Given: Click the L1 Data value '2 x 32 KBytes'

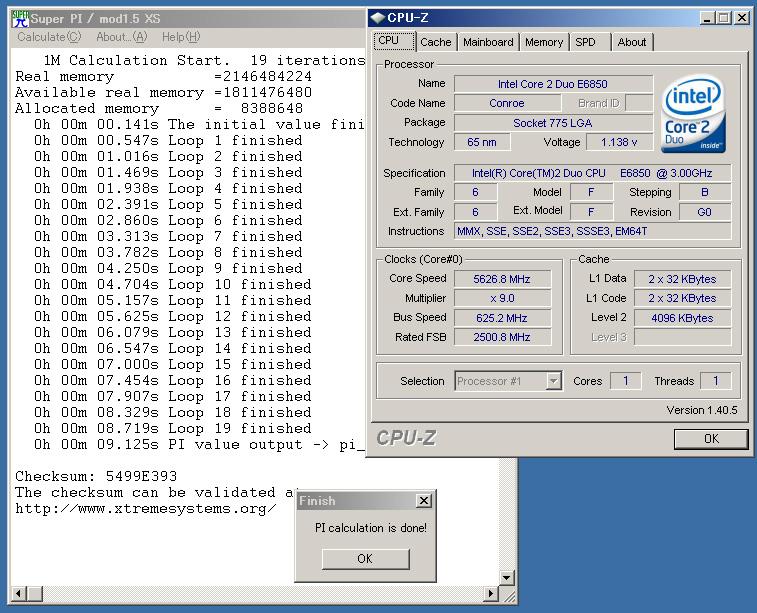Looking at the screenshot, I should [682, 279].
